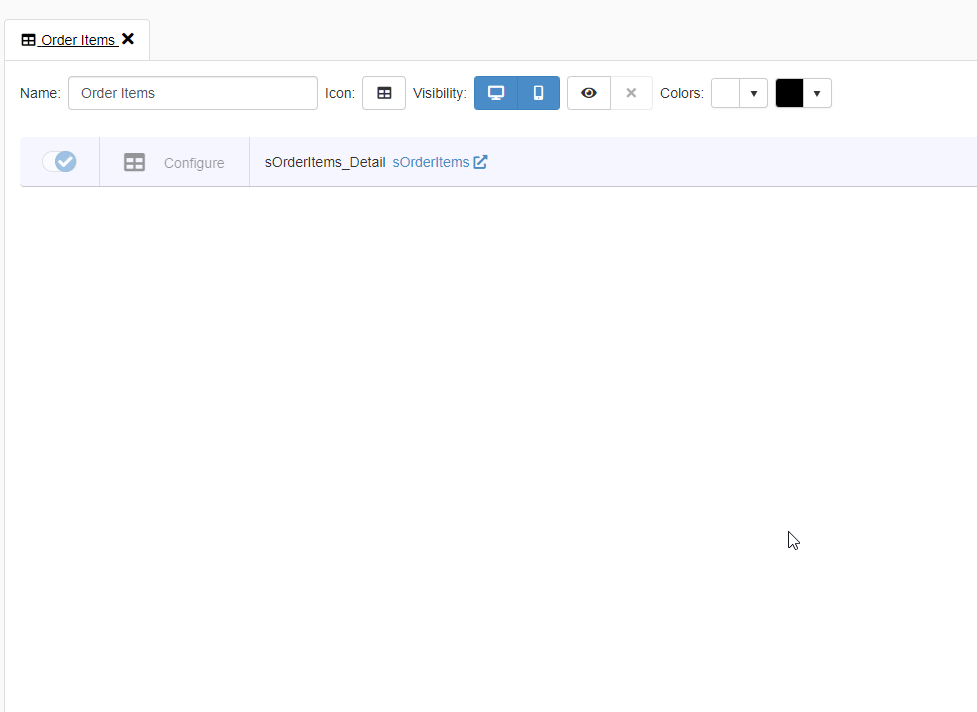Screen dimensions: 977x712
Task: Click the grid icon beside Configure
Action: pos(134,162)
